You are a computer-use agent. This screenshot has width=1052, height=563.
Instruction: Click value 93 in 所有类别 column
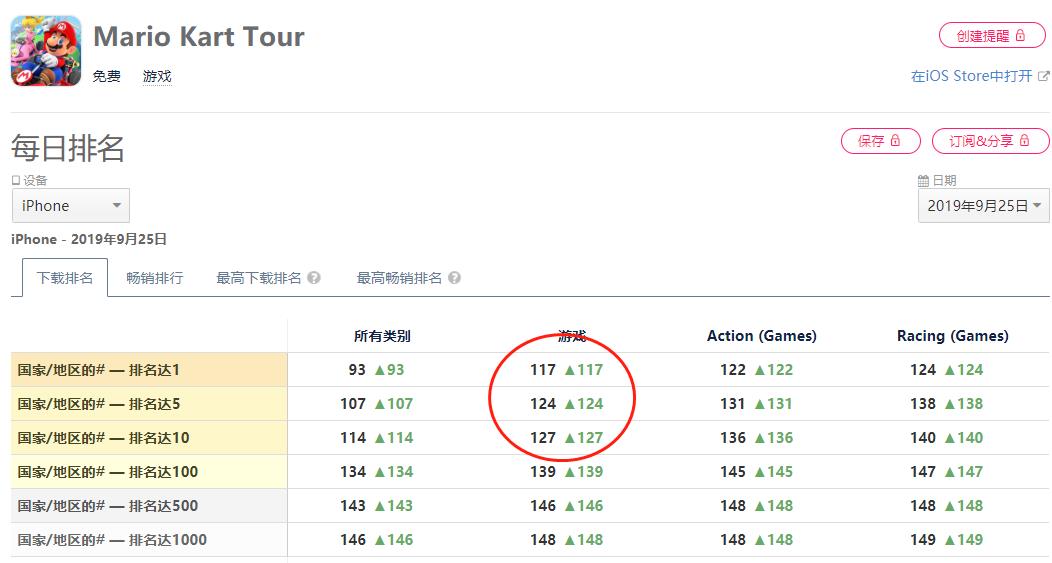[357, 370]
